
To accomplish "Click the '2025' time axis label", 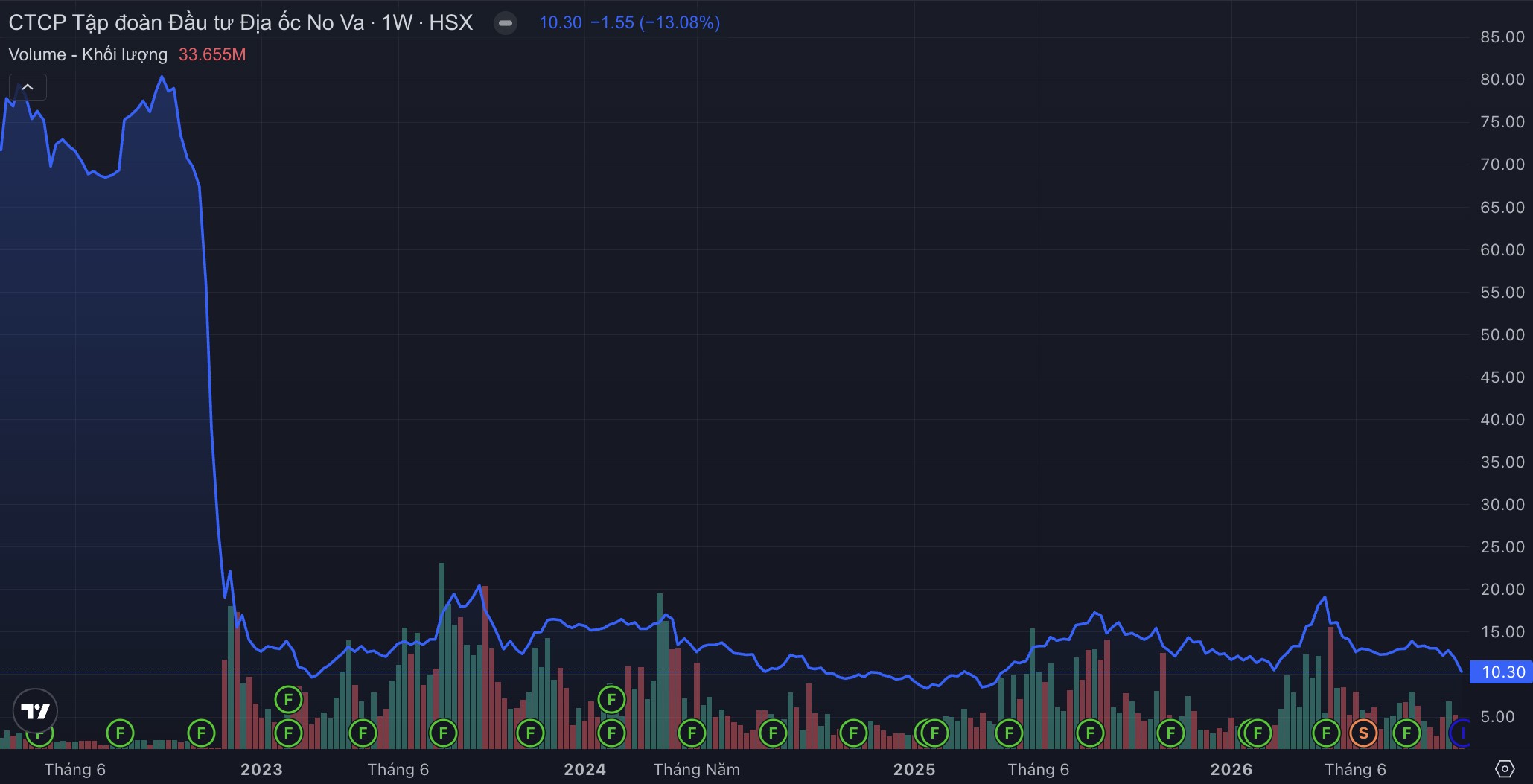I will tap(914, 769).
